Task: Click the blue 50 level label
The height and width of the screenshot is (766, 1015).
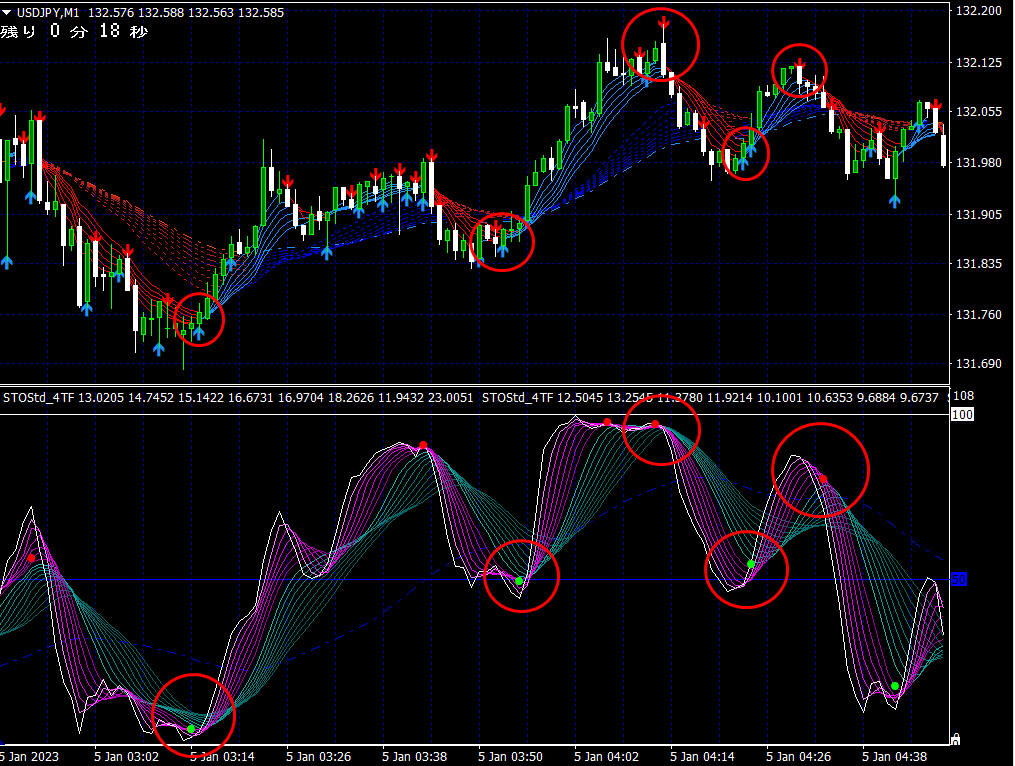Action: [959, 580]
